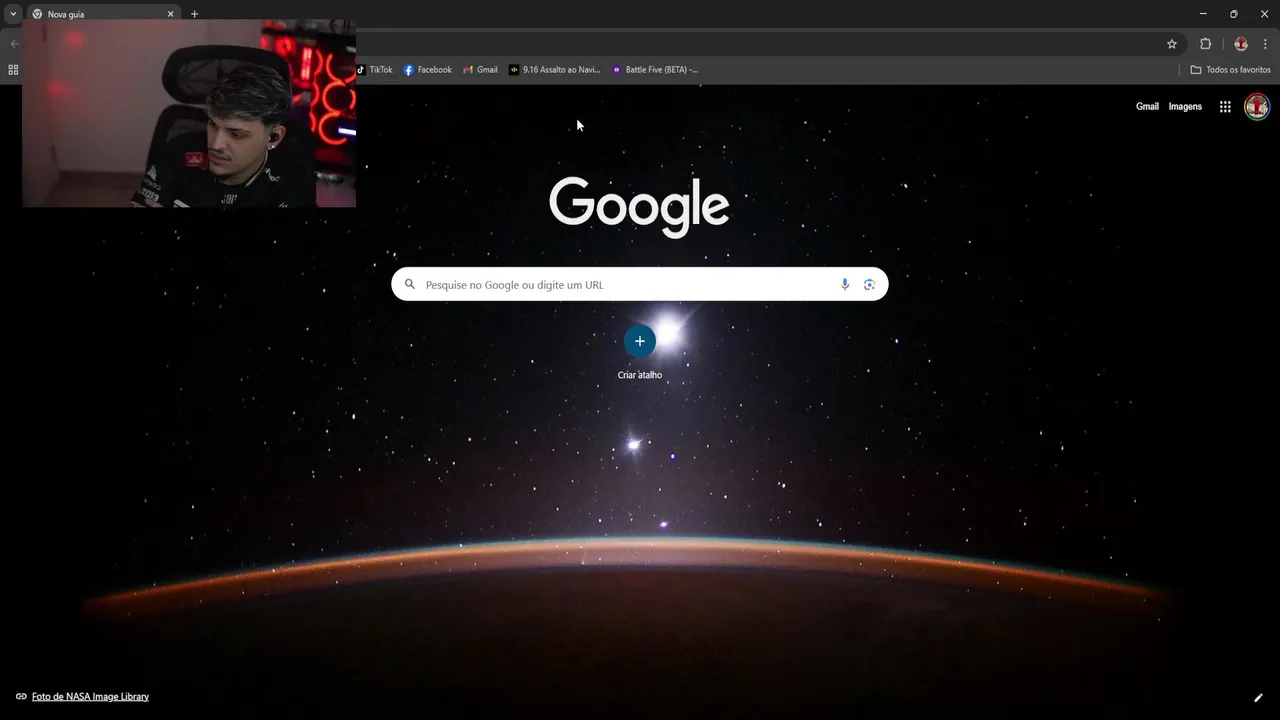
Task: Close the Nova guia tab
Action: pos(170,14)
